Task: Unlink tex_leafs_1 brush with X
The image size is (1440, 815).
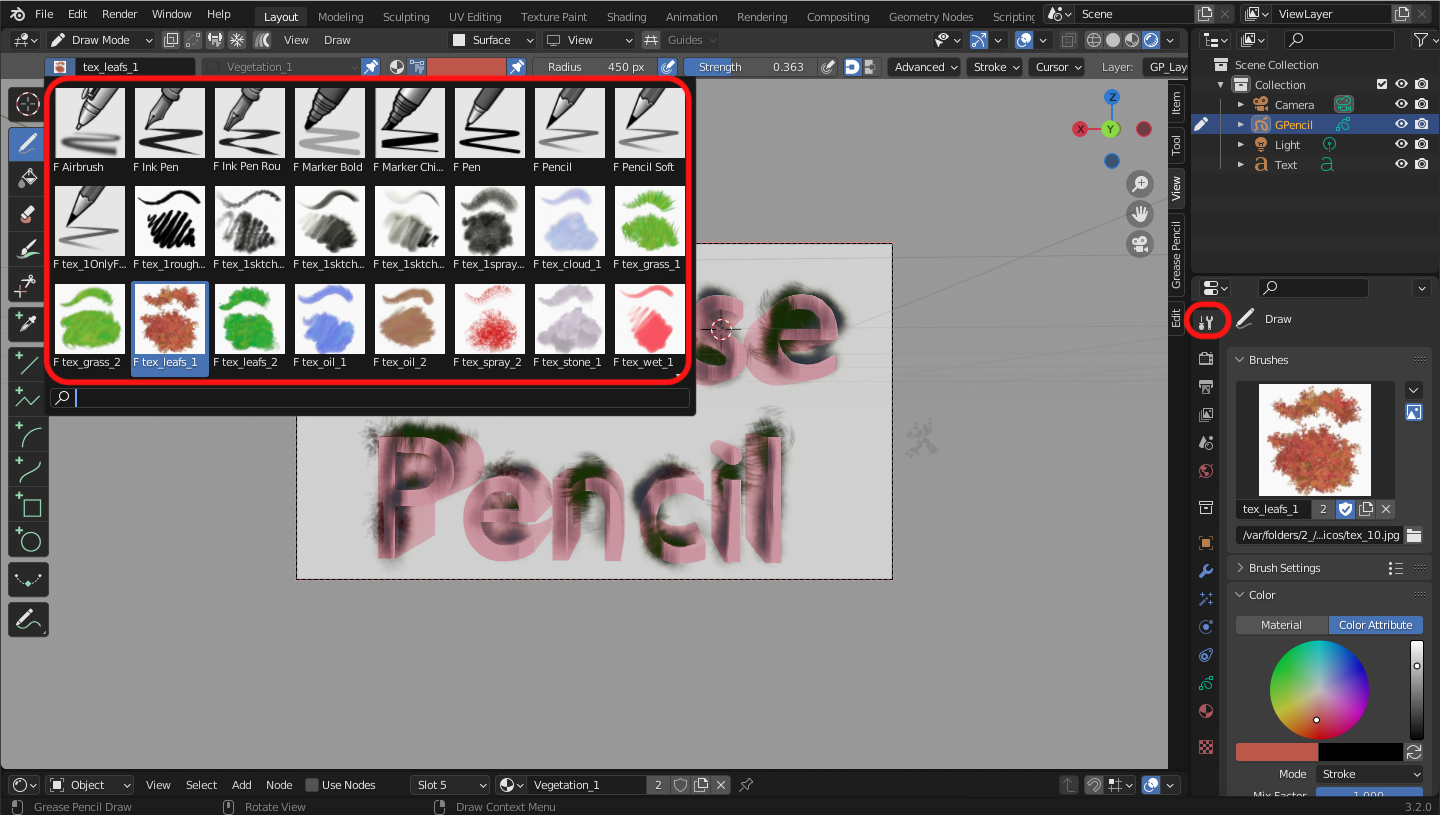Action: [x=1385, y=509]
